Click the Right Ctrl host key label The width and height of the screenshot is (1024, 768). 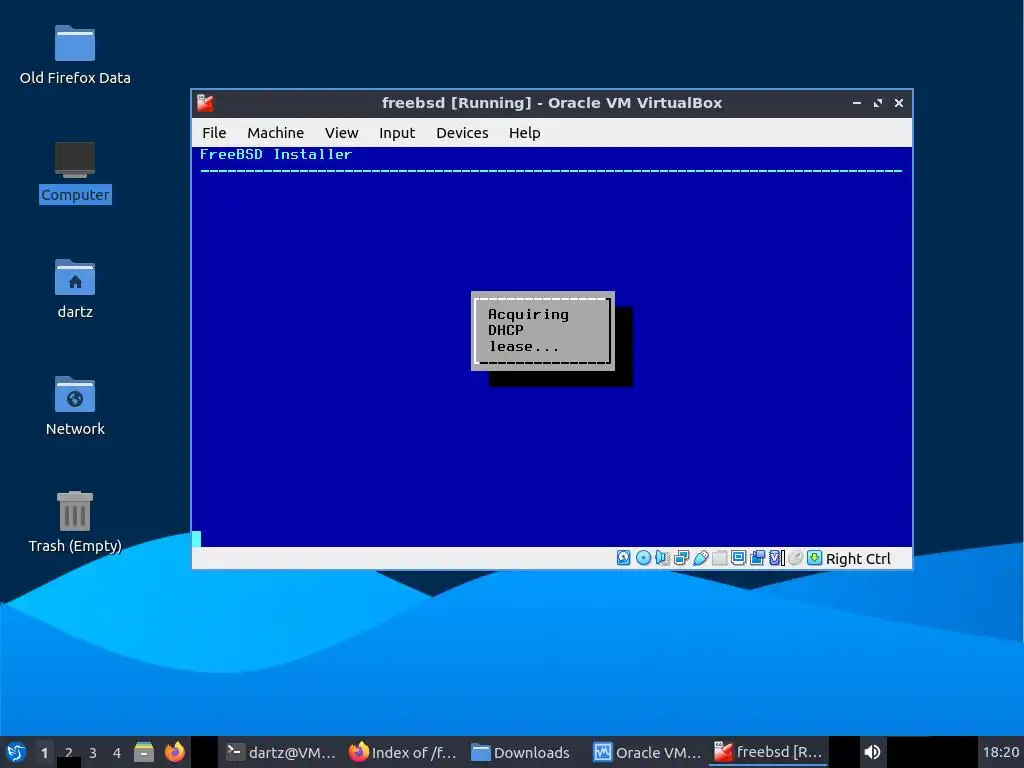858,559
